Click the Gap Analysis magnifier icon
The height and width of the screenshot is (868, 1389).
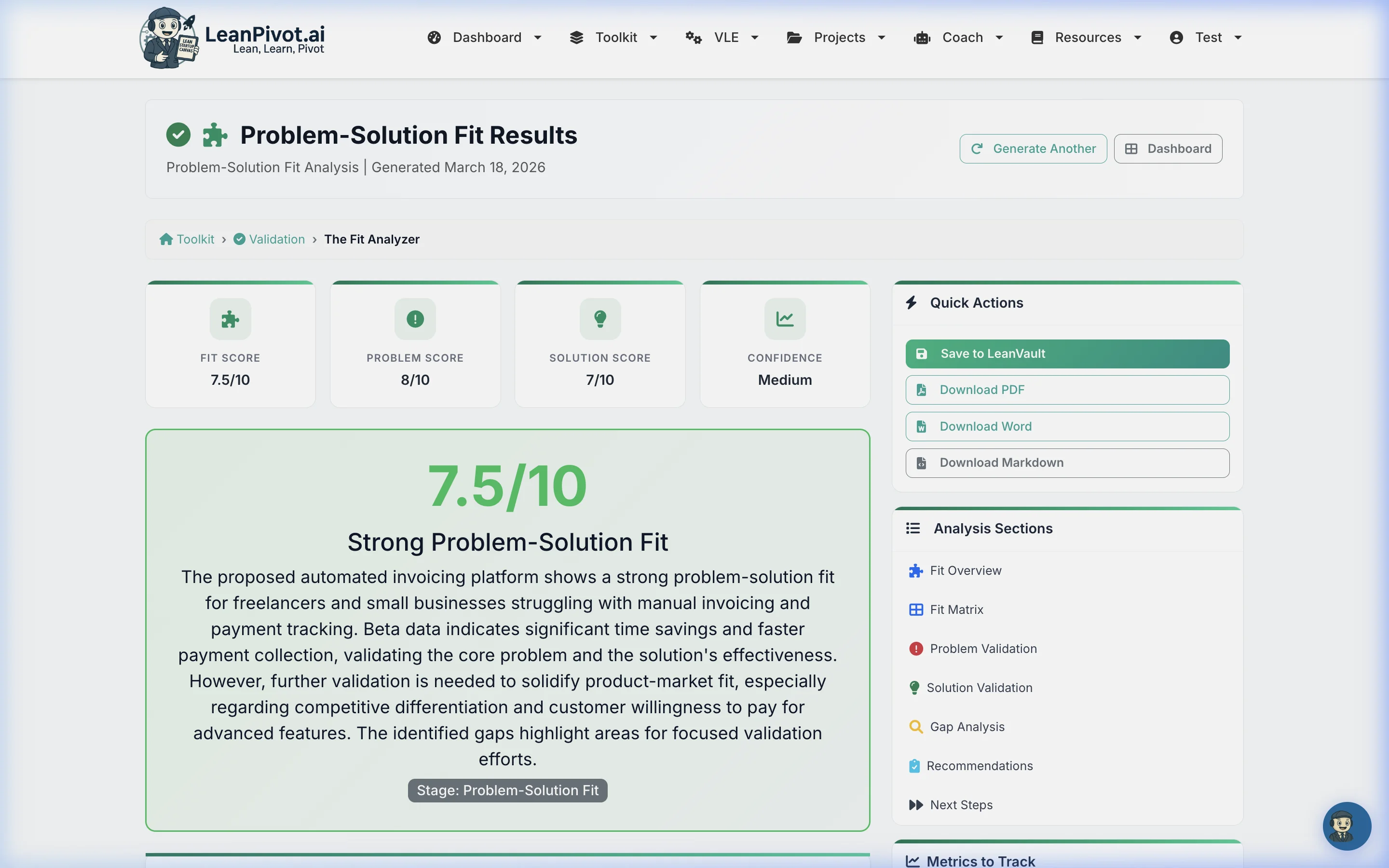point(915,726)
